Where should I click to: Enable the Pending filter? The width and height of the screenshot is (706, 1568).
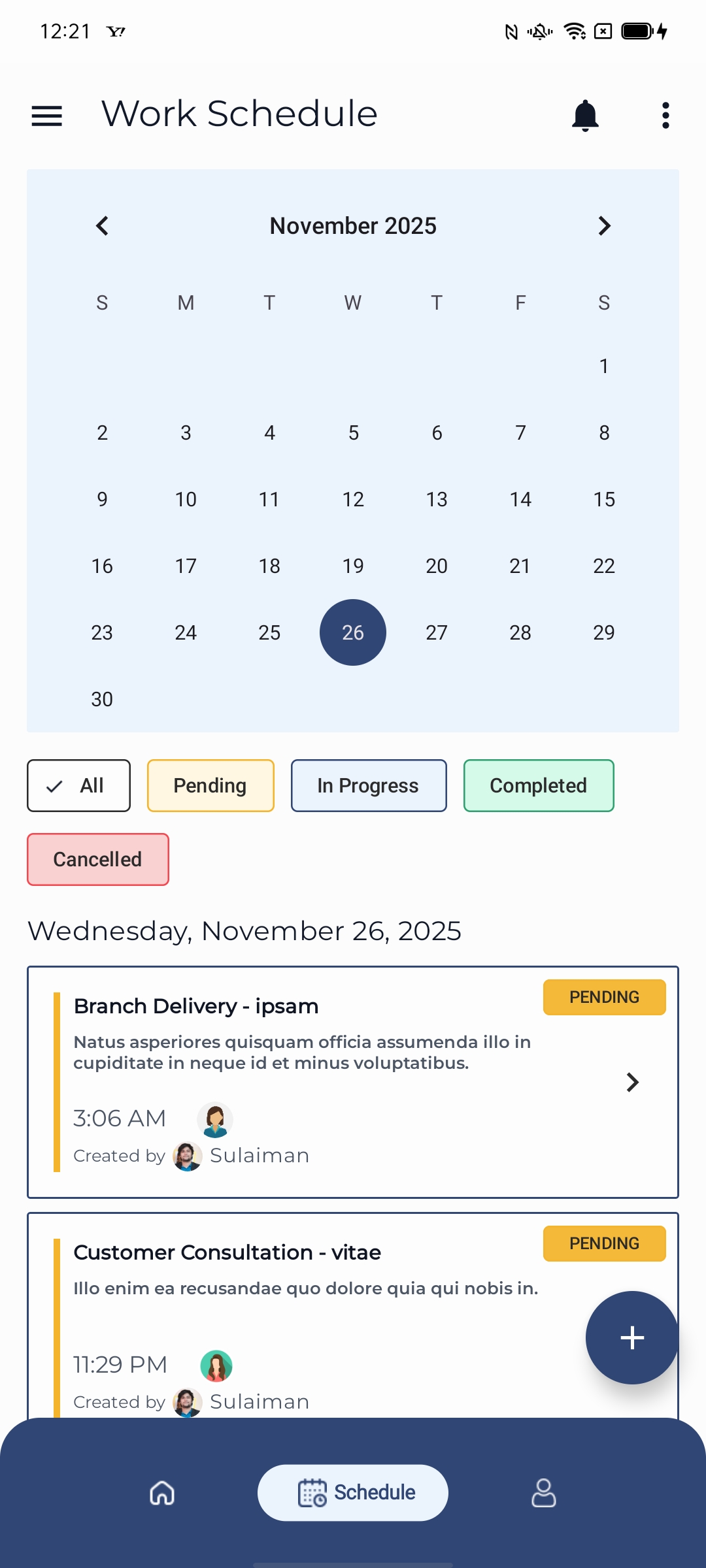pos(210,785)
